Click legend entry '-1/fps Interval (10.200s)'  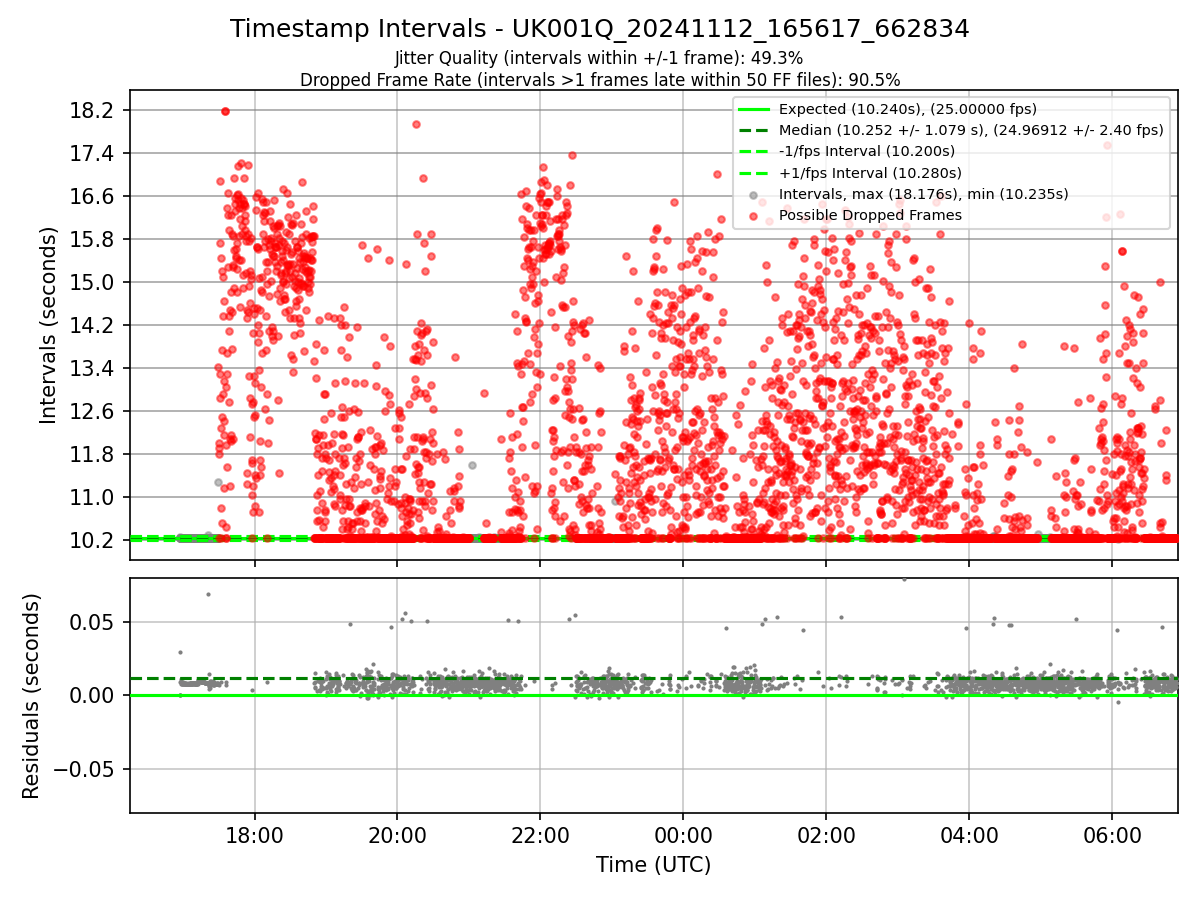867,151
